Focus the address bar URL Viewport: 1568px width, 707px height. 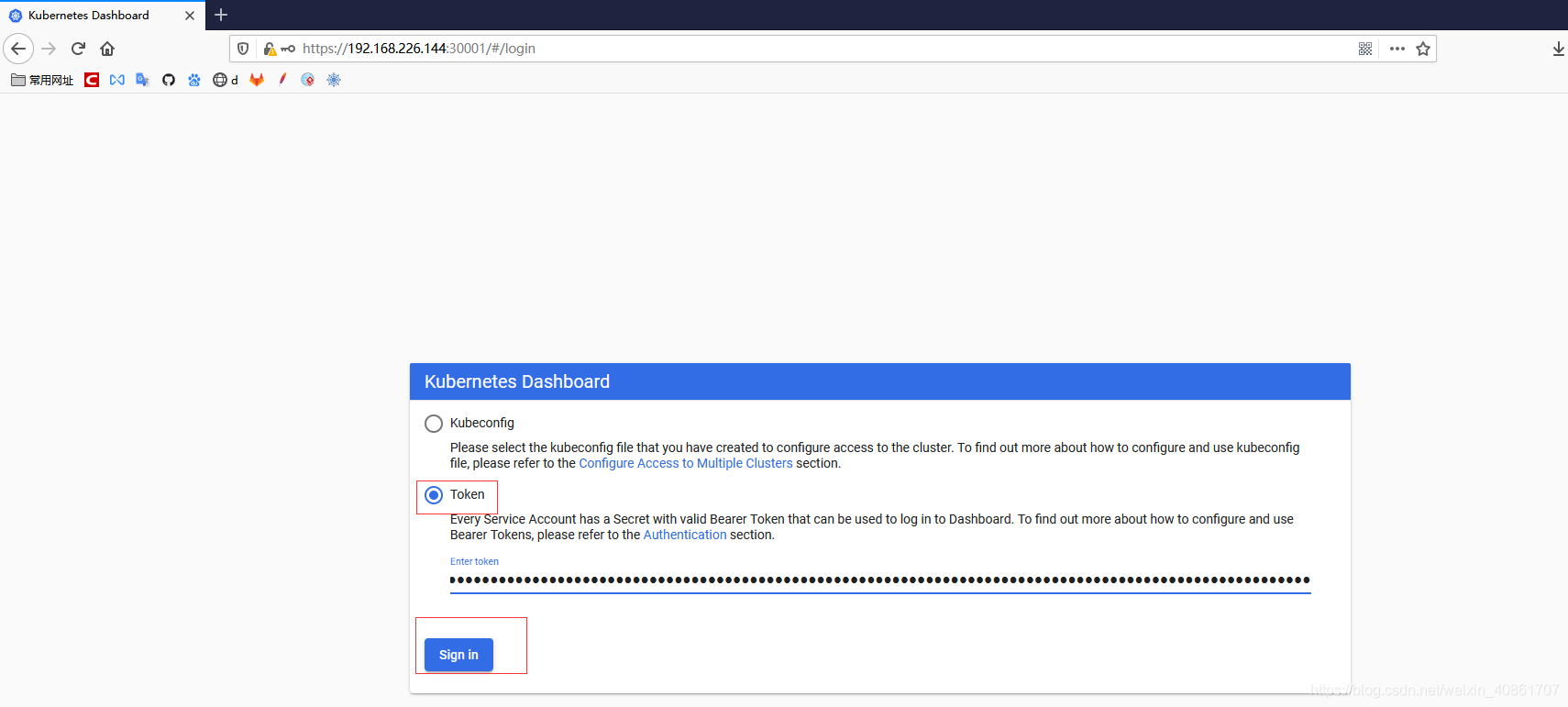point(419,49)
